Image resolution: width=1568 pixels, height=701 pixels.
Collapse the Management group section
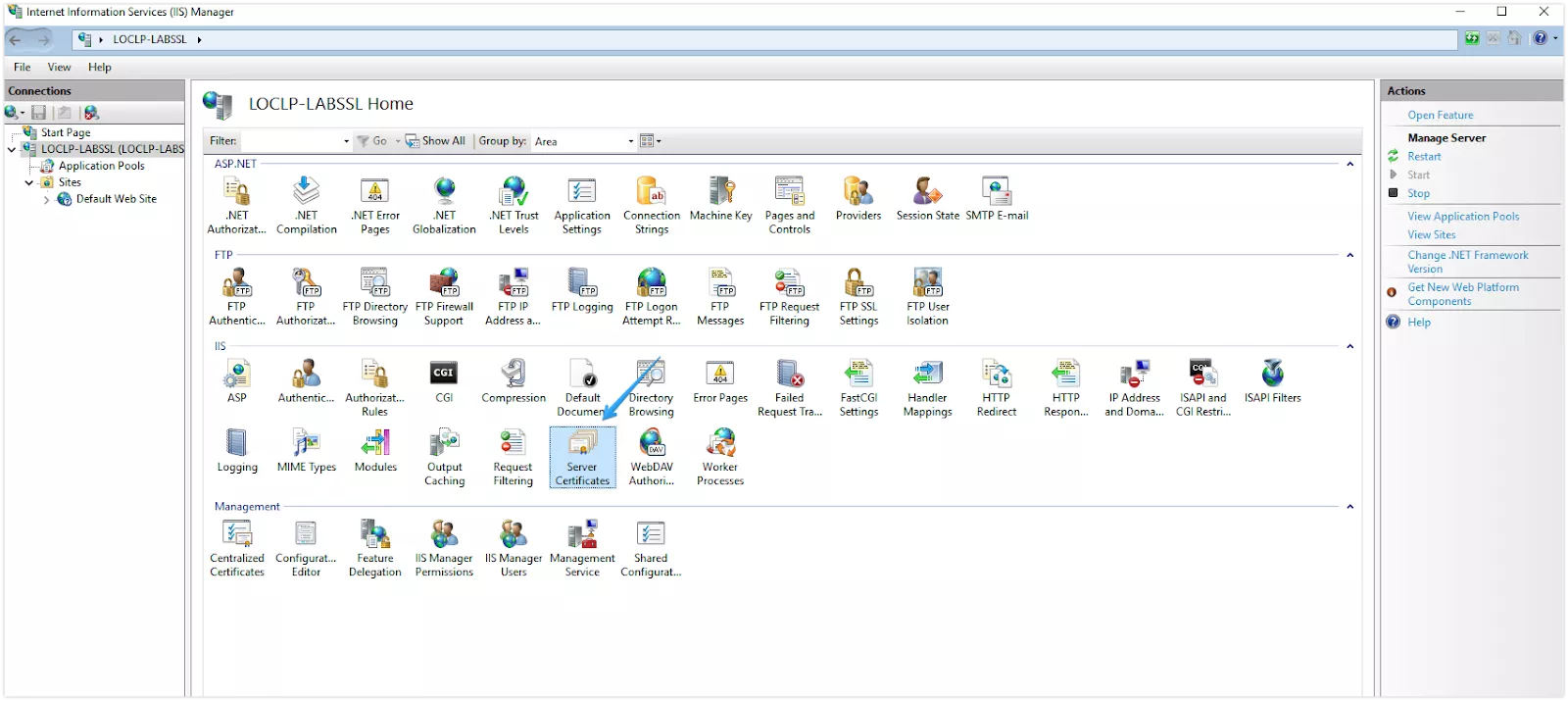coord(1350,507)
